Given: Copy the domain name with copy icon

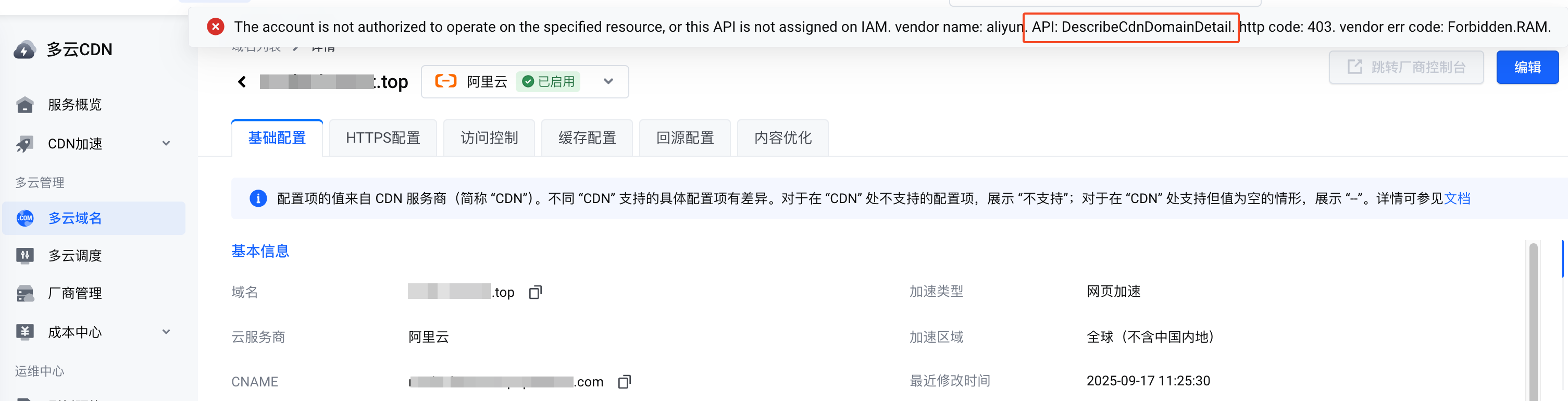Looking at the screenshot, I should tap(535, 293).
